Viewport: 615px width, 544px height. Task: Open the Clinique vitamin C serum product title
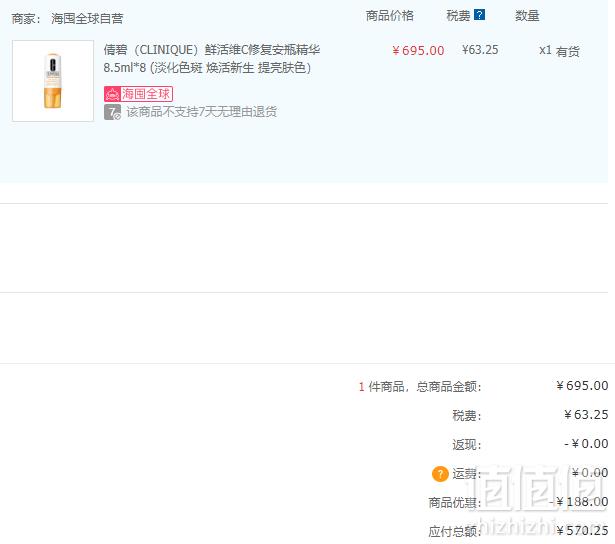click(x=212, y=59)
